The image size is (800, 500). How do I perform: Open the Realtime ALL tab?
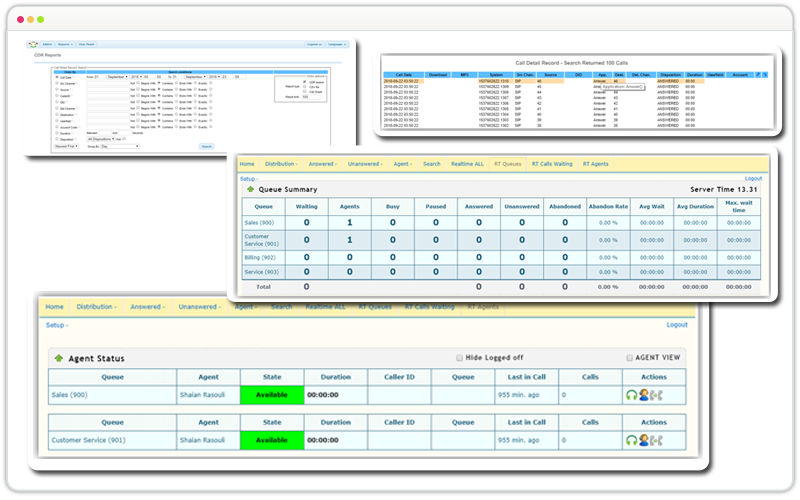(466, 163)
